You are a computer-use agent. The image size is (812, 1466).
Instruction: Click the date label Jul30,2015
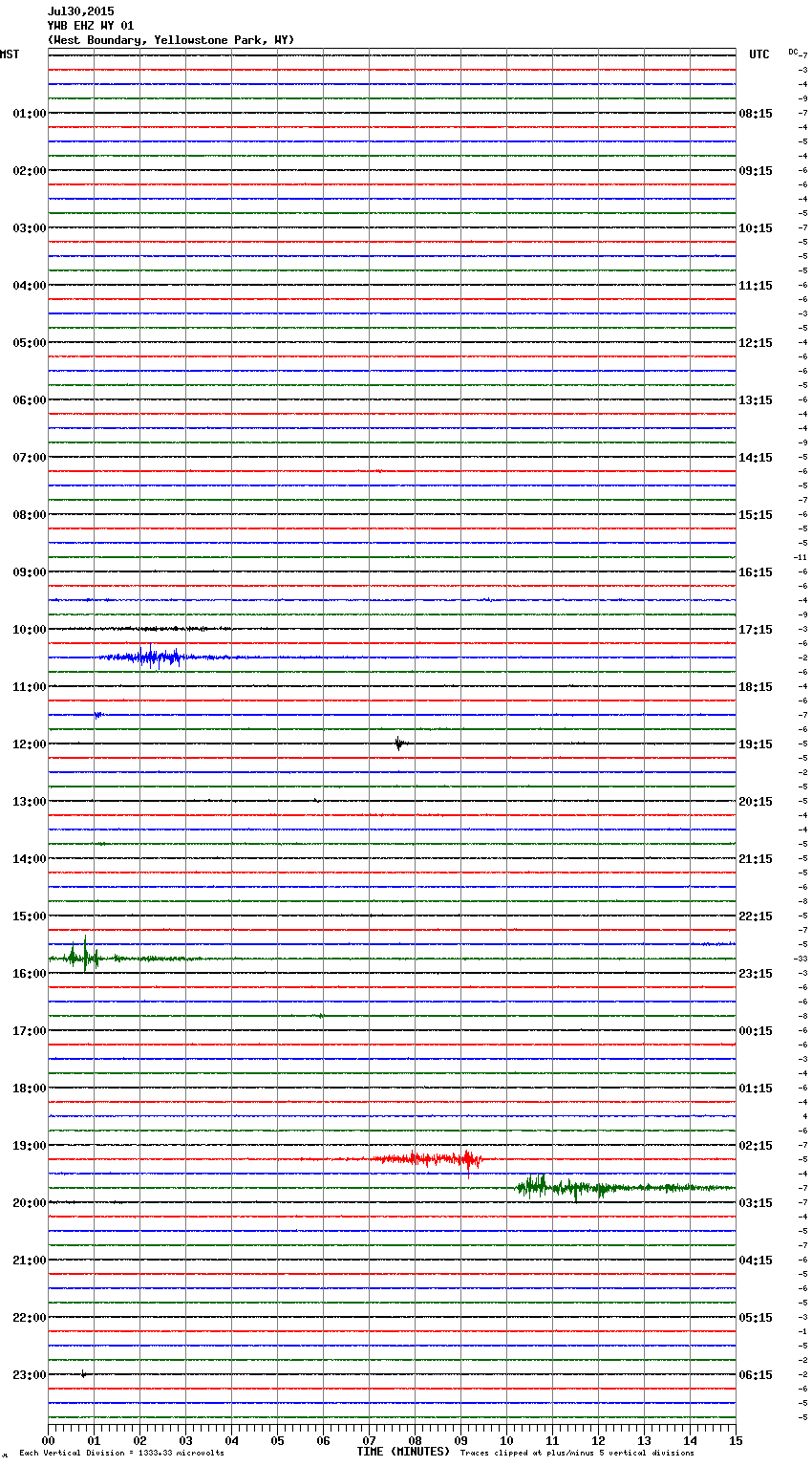(80, 11)
